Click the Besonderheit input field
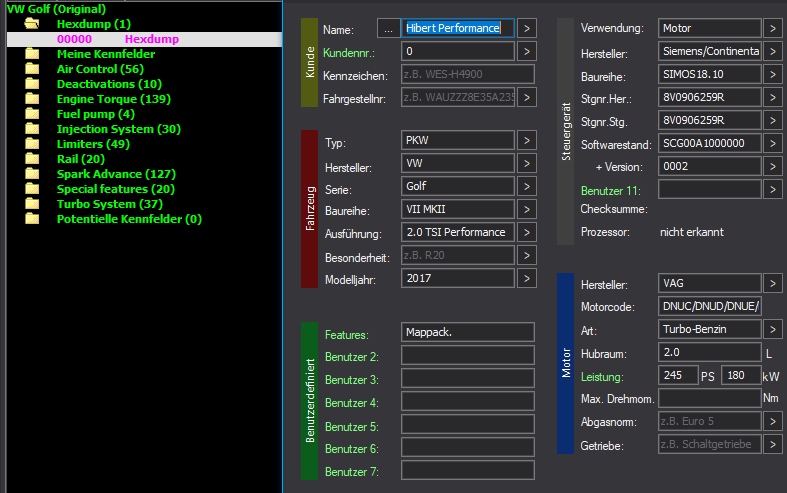Screen dimensions: 787x493 (x=458, y=256)
